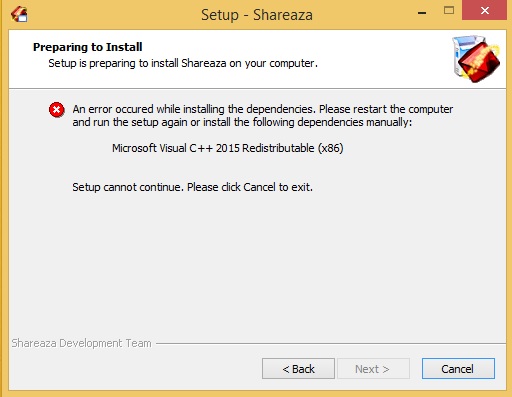Click the "and run the setup again" line

[242, 122]
